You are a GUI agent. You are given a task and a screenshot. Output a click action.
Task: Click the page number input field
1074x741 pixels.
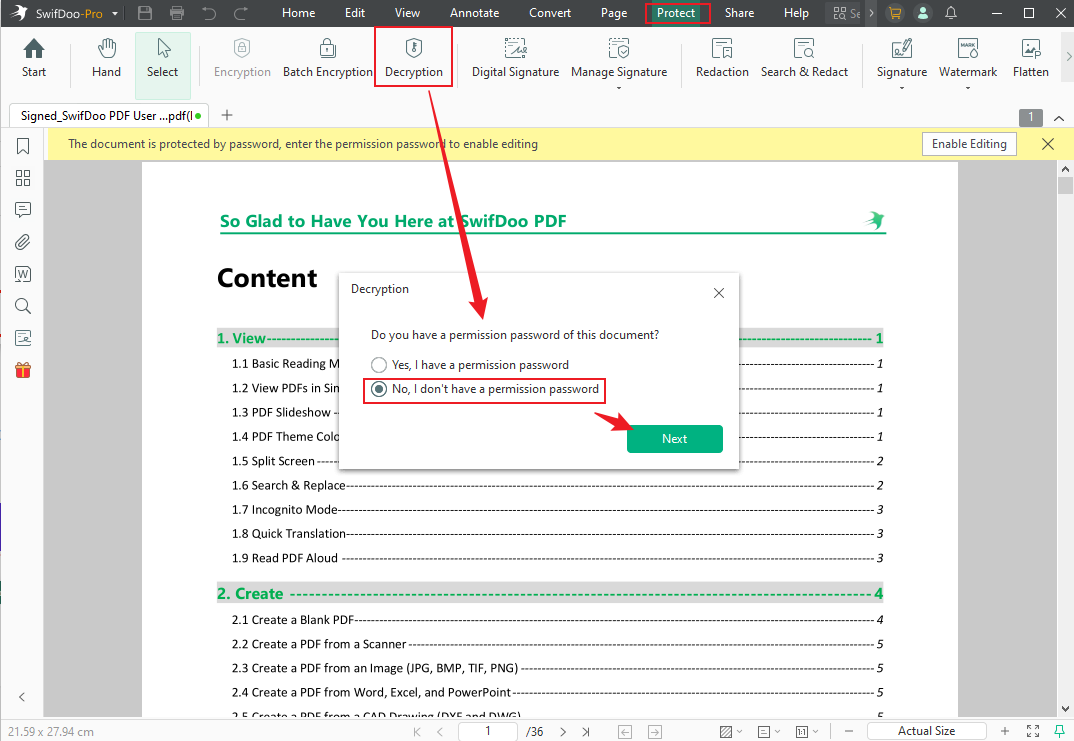coord(487,731)
